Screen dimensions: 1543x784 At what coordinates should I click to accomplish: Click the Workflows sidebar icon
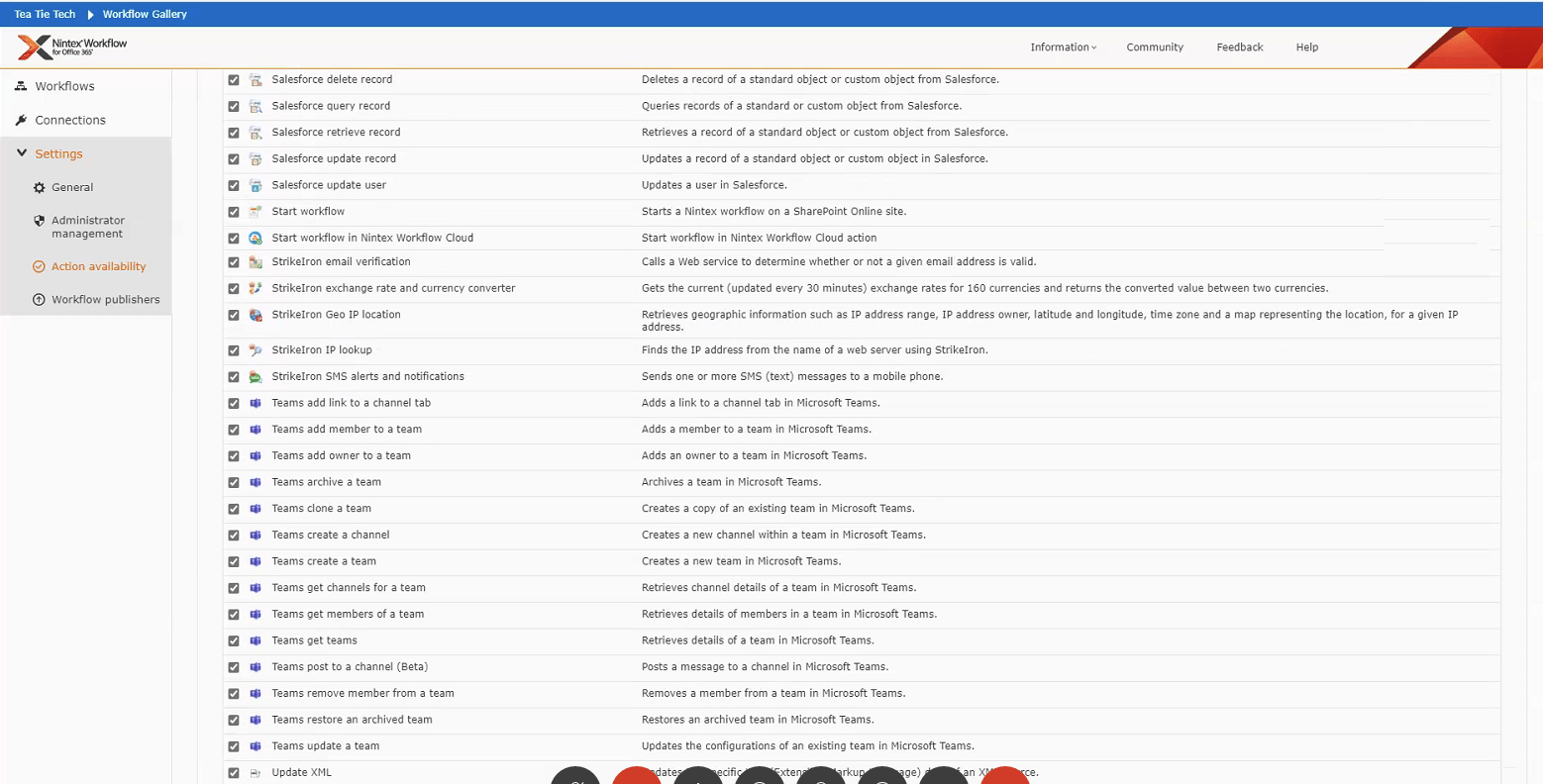click(x=21, y=86)
